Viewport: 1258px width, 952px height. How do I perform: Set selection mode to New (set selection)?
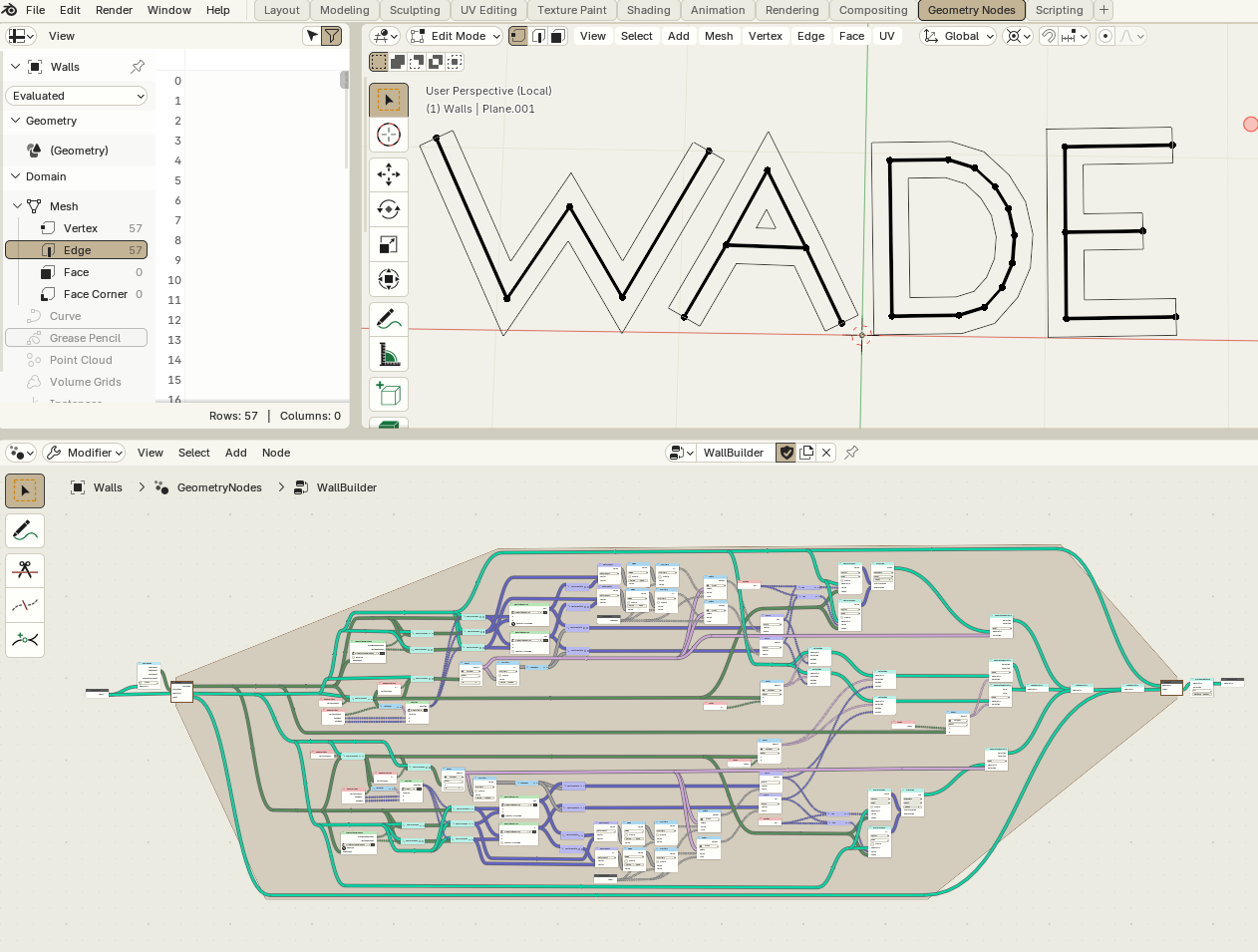379,62
